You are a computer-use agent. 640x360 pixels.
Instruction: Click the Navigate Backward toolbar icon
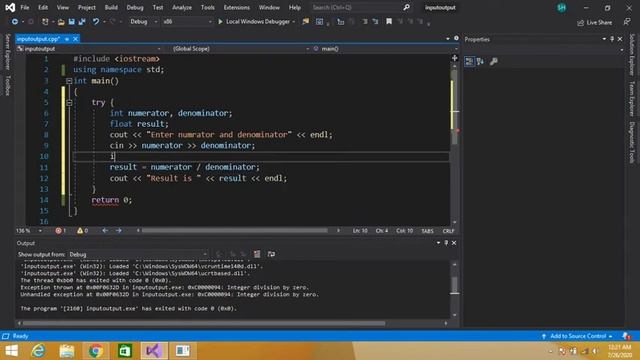pyautogui.click(x=14, y=22)
